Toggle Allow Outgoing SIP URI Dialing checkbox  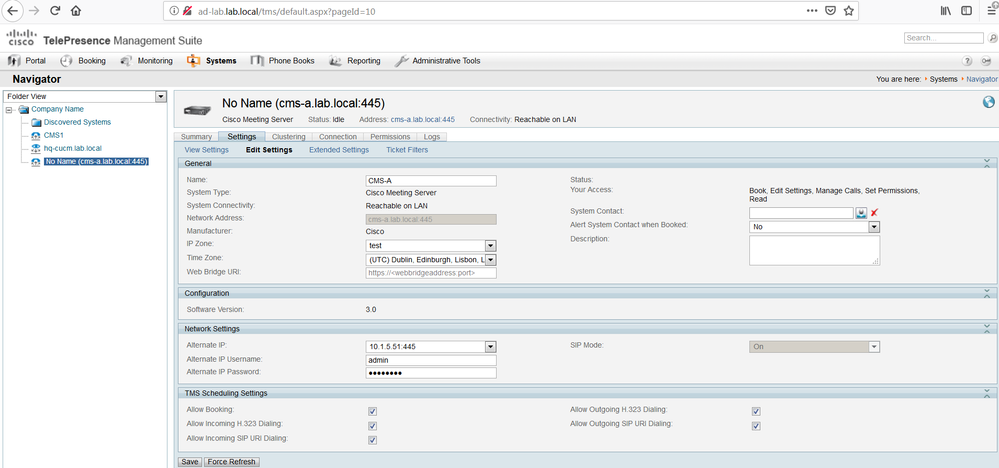[756, 425]
